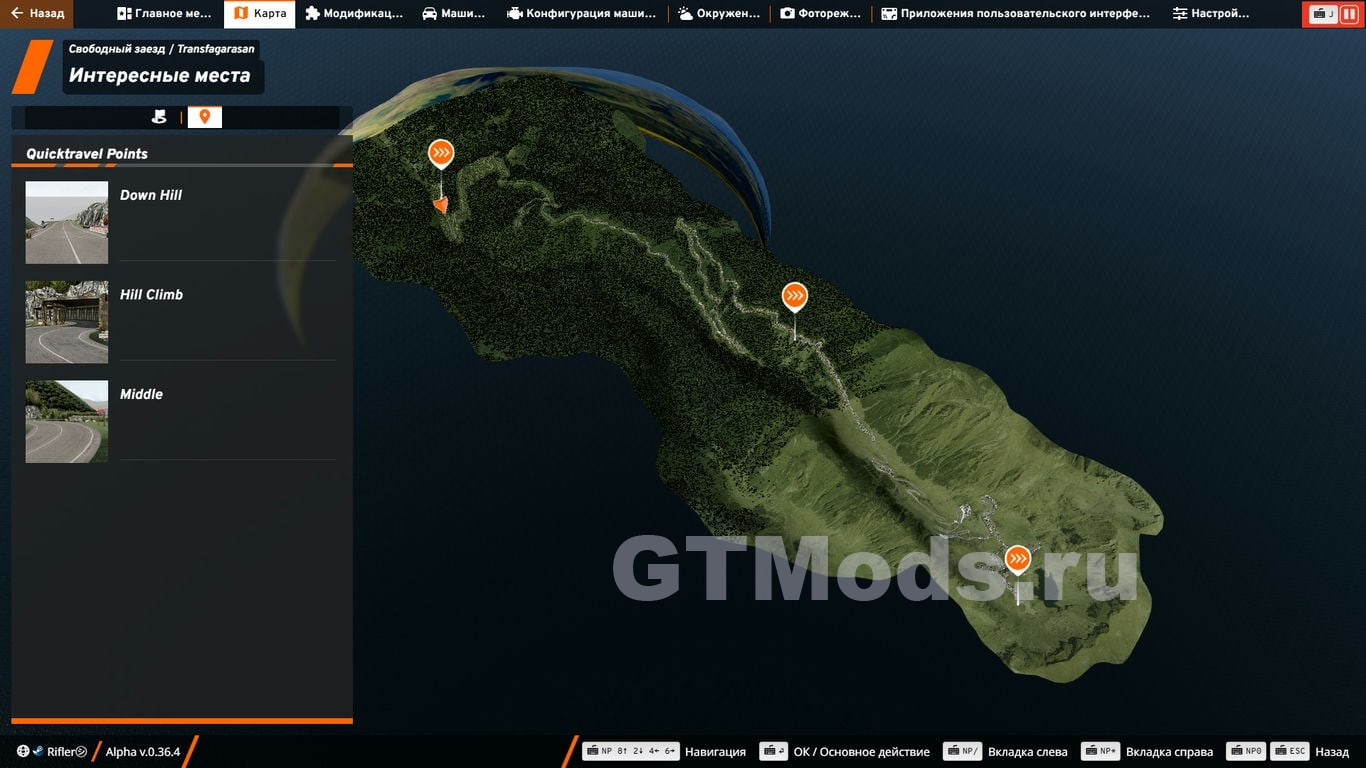
Task: Select the Карта tab
Action: 259,14
